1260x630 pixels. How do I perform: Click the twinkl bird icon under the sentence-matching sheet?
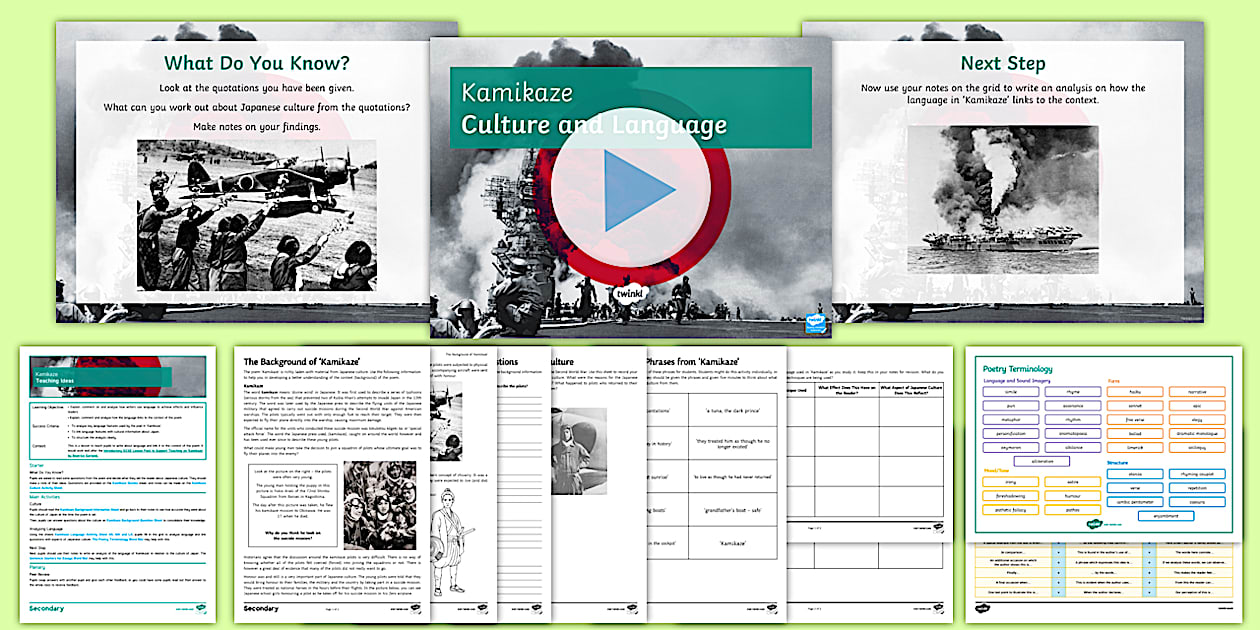click(983, 606)
